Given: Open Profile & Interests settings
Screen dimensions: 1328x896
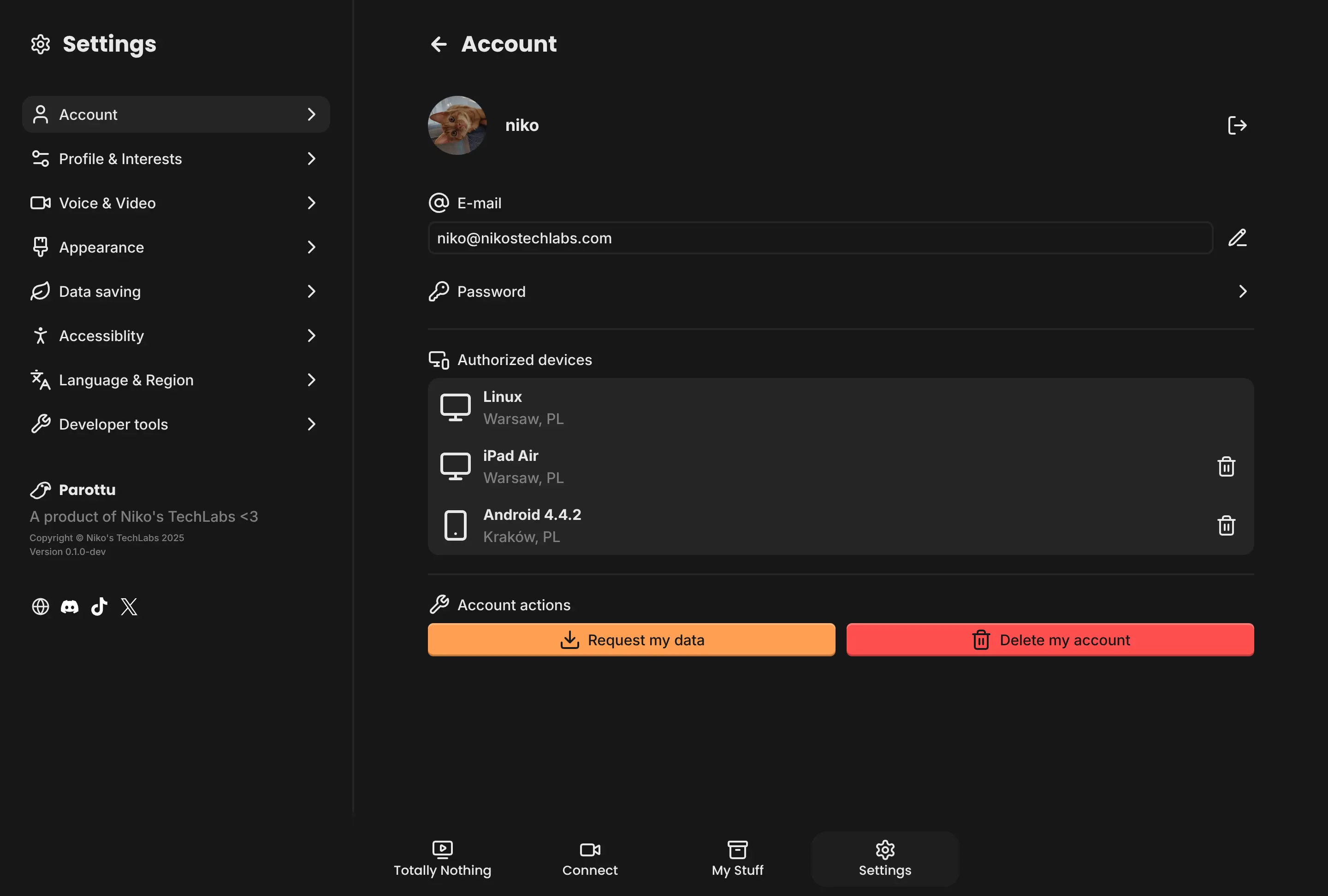Looking at the screenshot, I should (176, 159).
